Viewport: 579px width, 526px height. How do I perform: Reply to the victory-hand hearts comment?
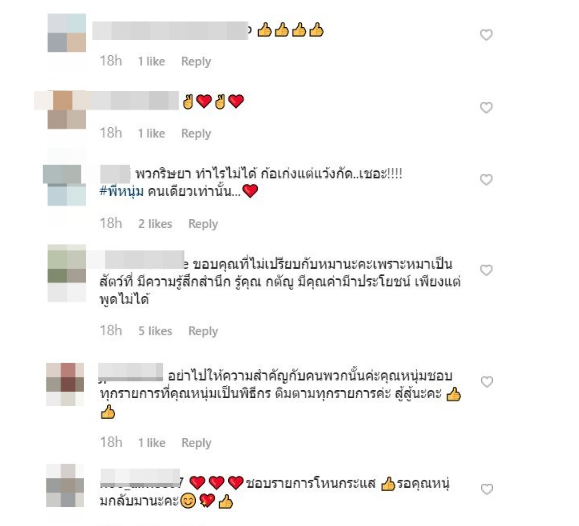tap(196, 133)
